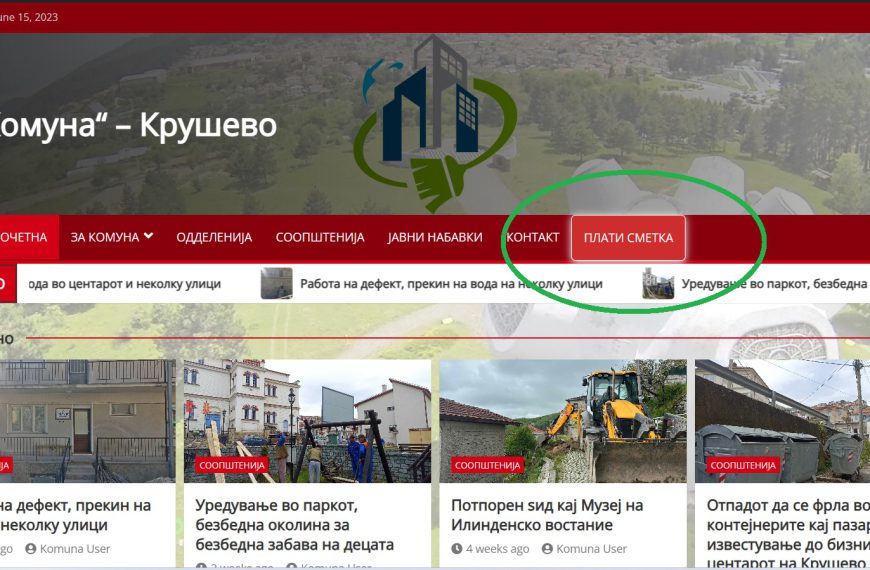Open article Потпорен ѕид кај Музеј
This screenshot has width=870, height=570.
tap(547, 515)
